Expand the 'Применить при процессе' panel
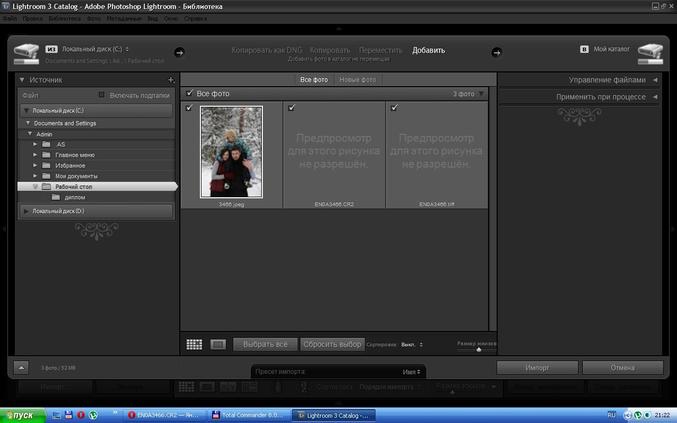 click(600, 97)
